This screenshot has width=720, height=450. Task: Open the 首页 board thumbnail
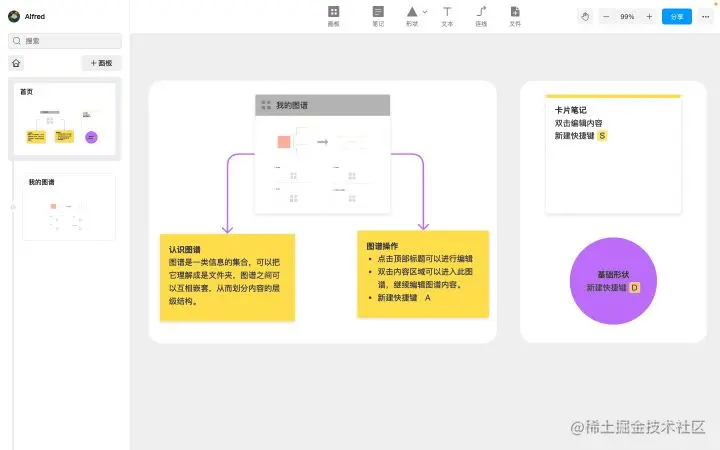point(65,119)
